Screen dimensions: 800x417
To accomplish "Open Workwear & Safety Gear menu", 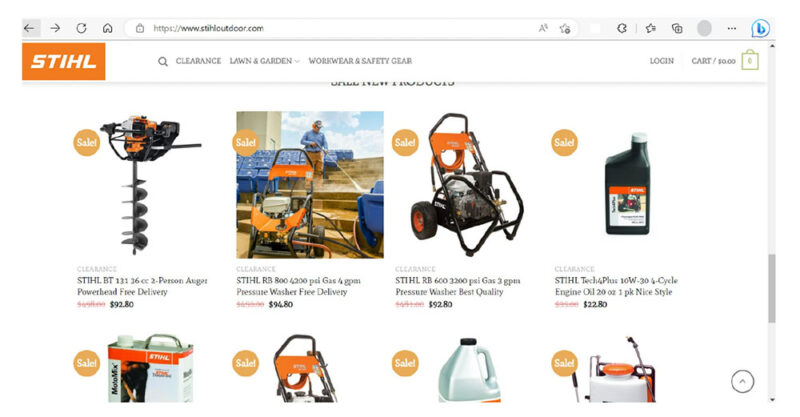I will tap(360, 61).
